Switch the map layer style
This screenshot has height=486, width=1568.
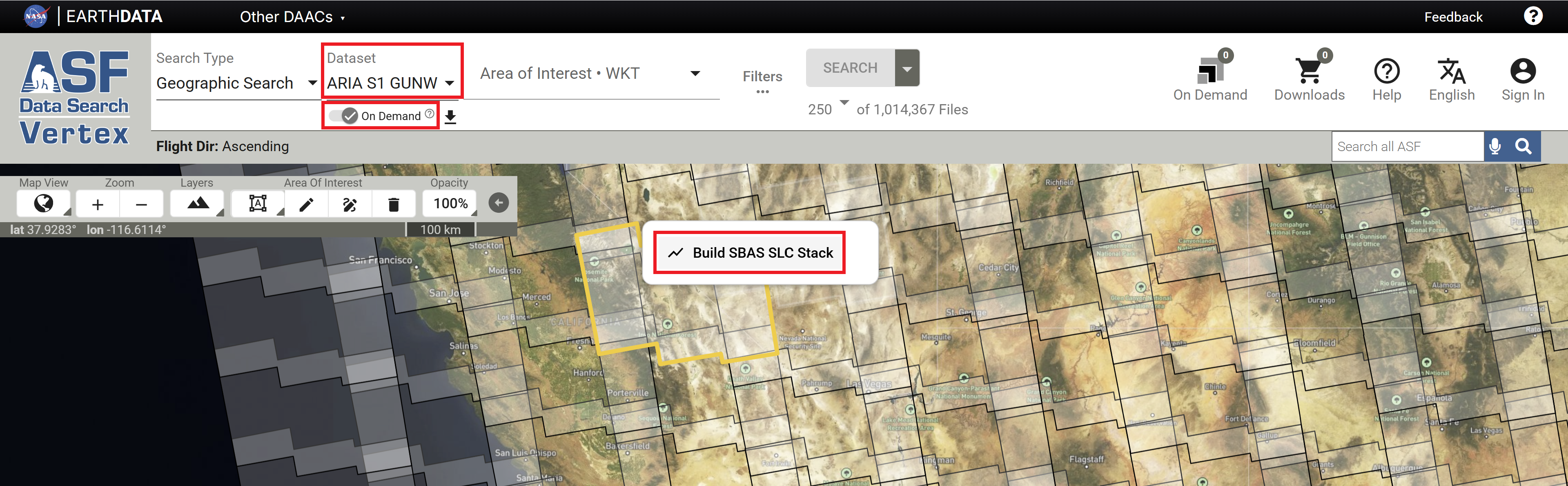[196, 203]
